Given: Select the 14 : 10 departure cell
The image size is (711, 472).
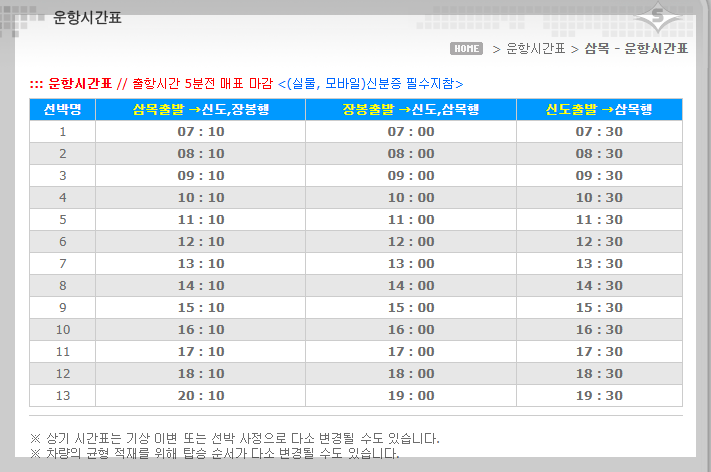Looking at the screenshot, I should coord(201,286).
